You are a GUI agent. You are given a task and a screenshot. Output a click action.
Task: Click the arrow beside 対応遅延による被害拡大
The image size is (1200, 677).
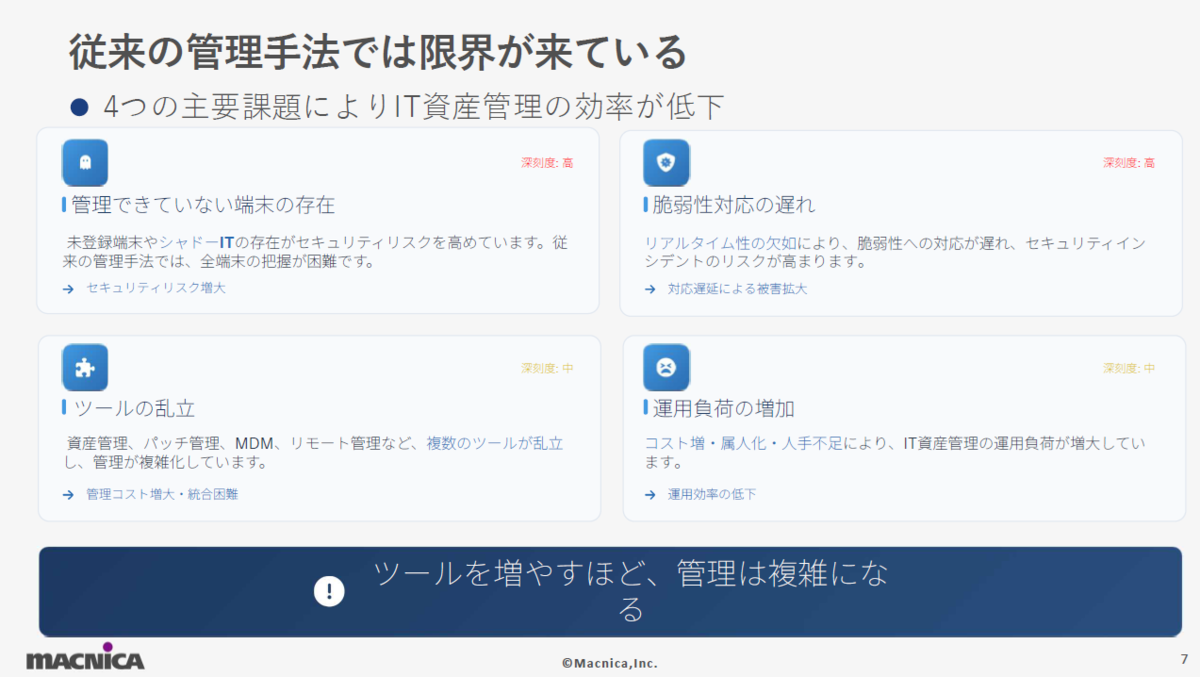650,289
